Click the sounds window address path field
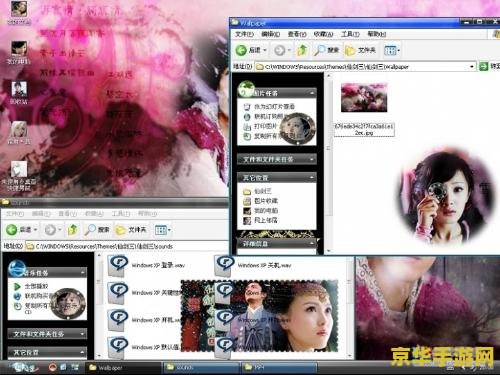500x375 pixels. coord(127,246)
